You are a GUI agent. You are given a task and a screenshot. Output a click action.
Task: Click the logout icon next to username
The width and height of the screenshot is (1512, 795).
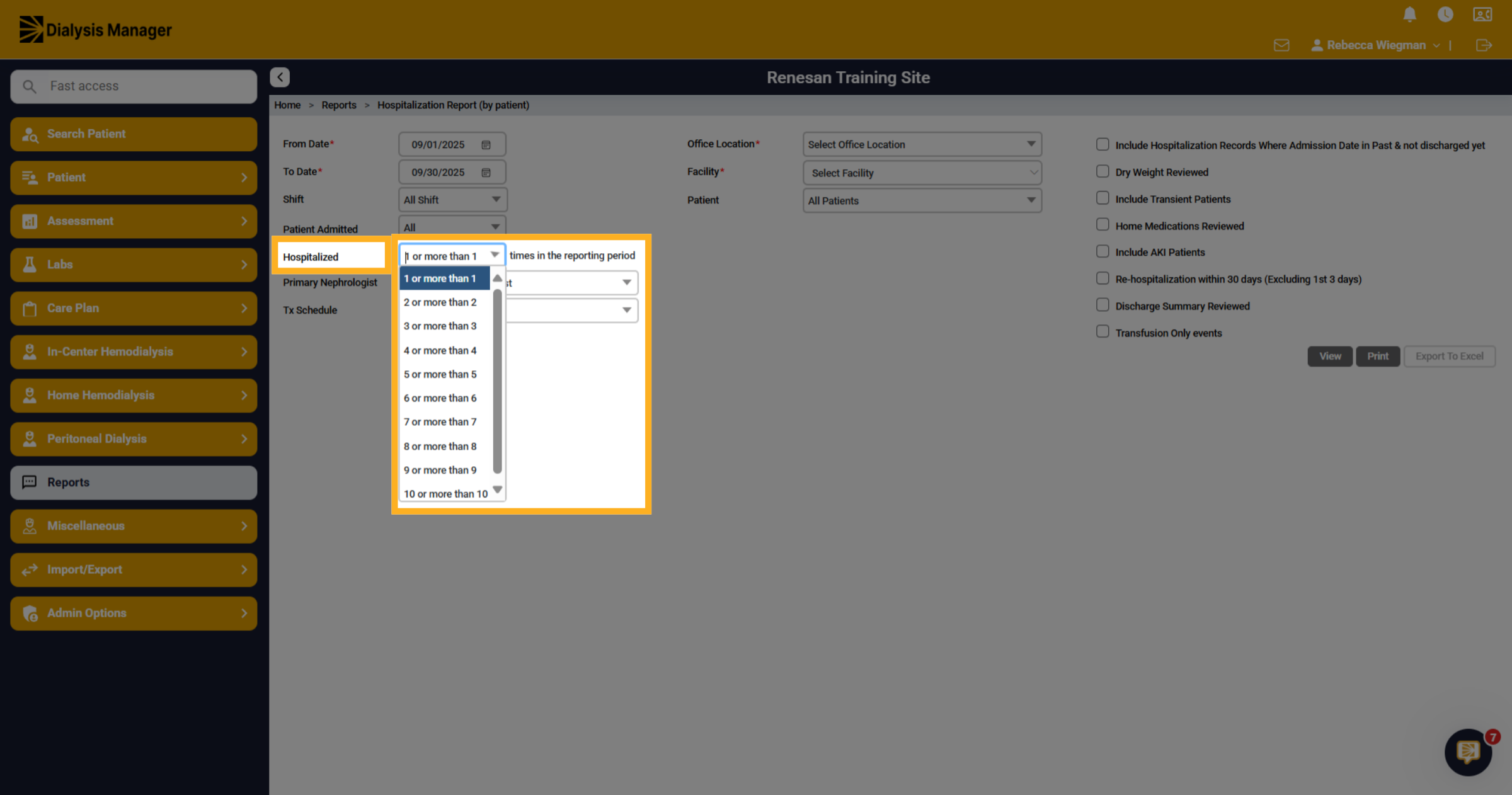[1484, 45]
